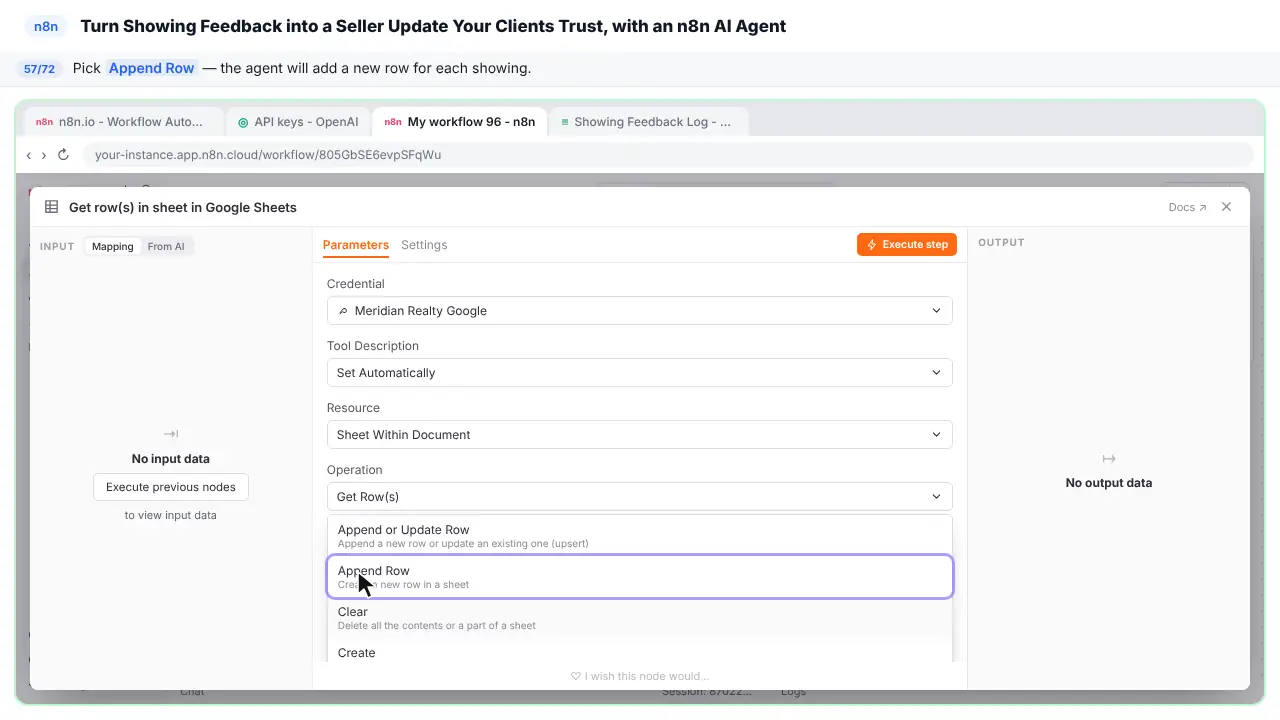Click the browser back arrow

point(29,155)
